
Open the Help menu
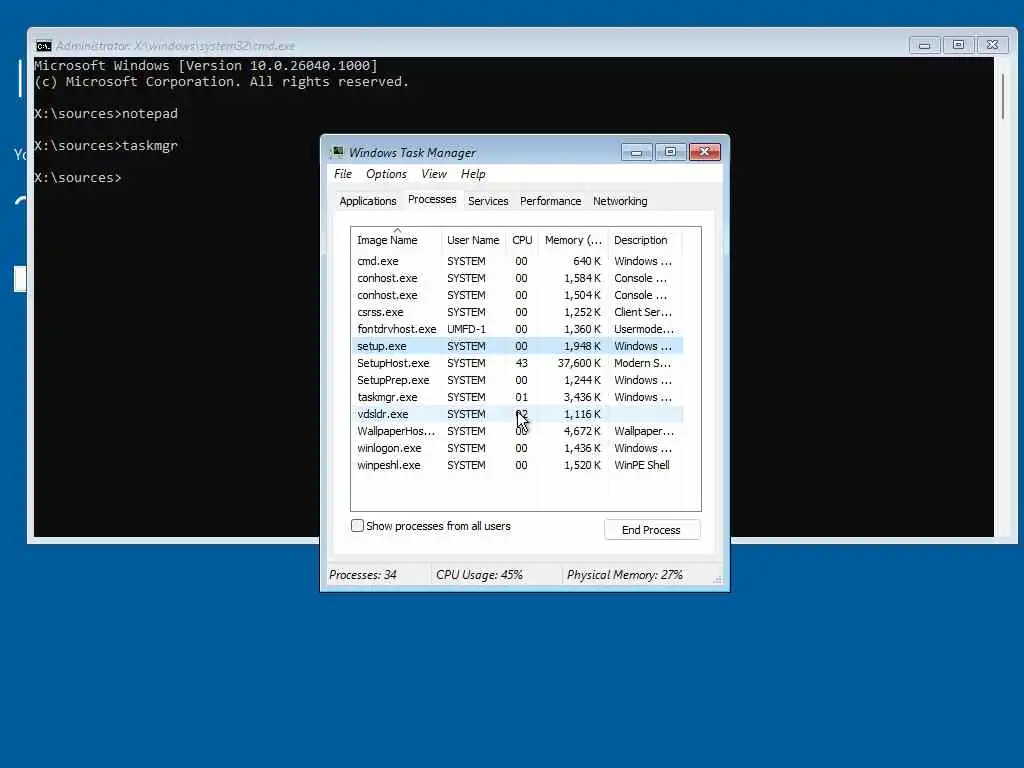(x=473, y=174)
